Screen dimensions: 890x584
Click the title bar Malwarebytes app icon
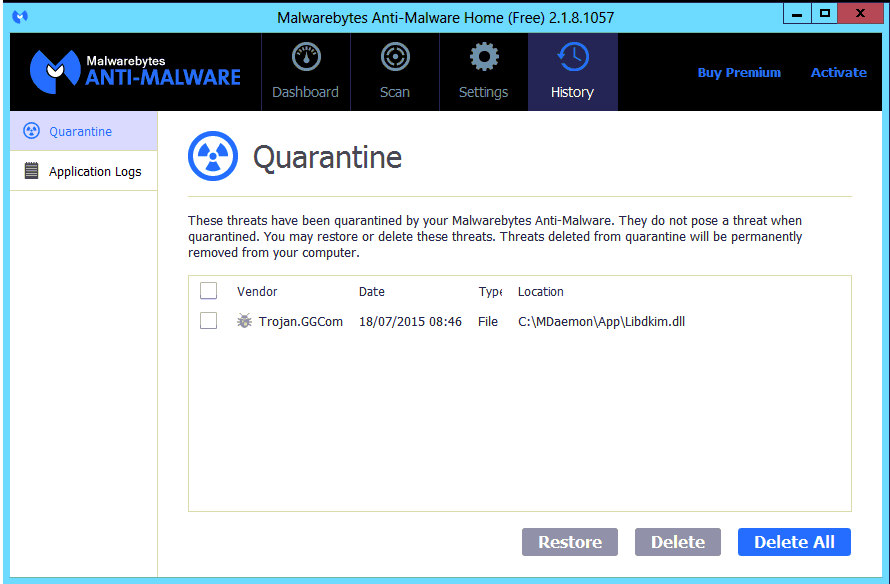20,17
